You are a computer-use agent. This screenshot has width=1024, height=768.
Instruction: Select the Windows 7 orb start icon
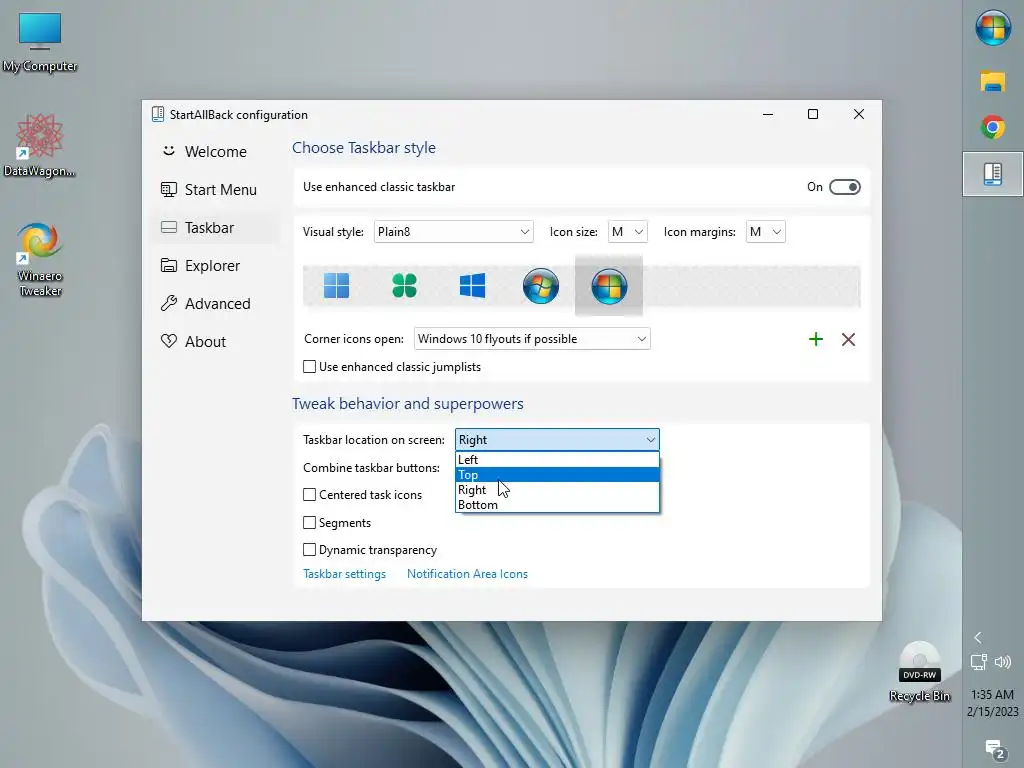pyautogui.click(x=541, y=285)
